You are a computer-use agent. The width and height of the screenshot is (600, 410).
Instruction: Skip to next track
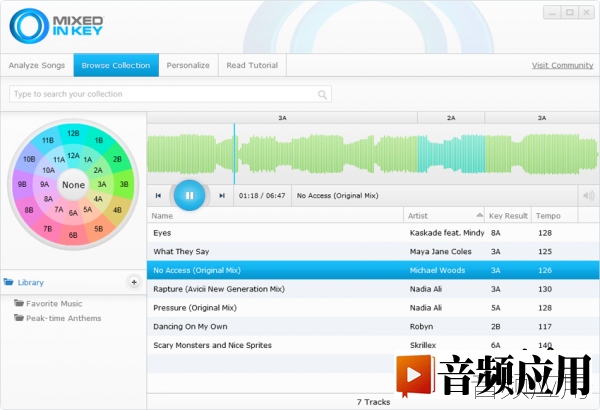click(222, 196)
